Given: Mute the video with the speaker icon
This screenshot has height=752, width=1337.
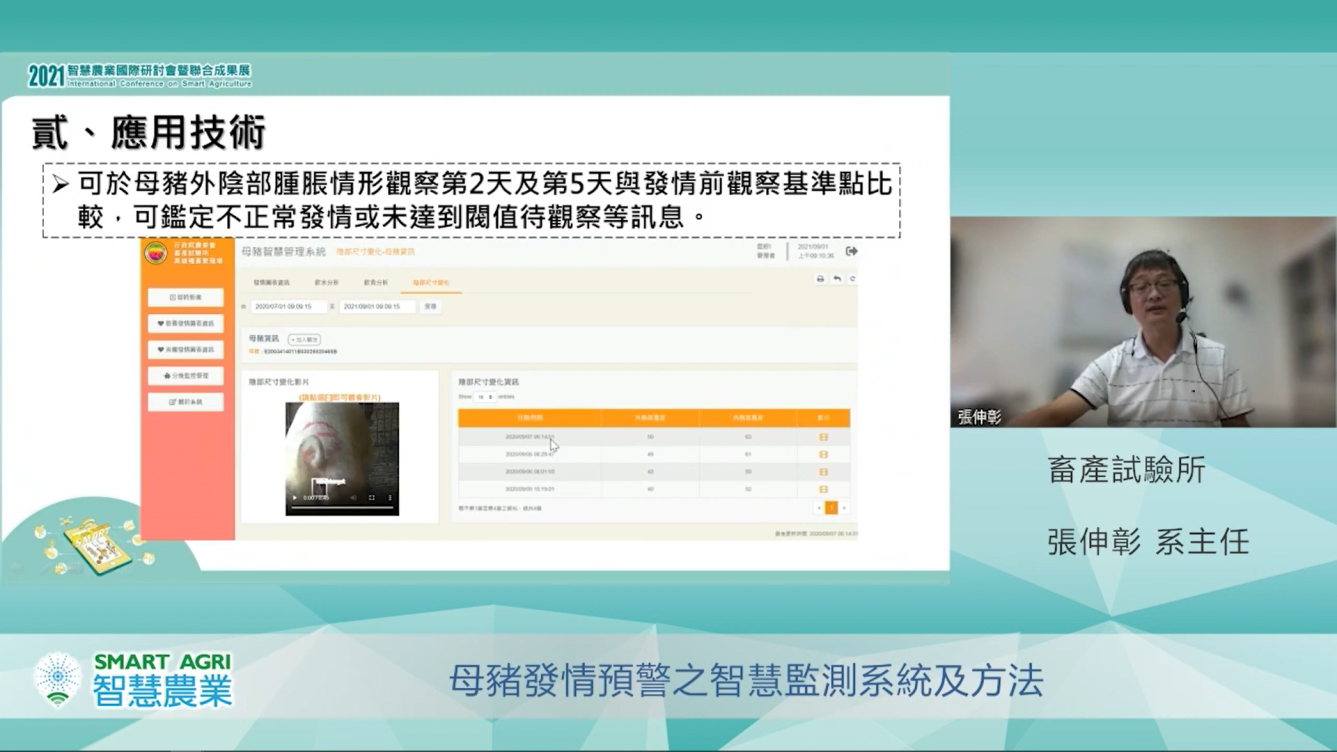Looking at the screenshot, I should click(x=353, y=497).
